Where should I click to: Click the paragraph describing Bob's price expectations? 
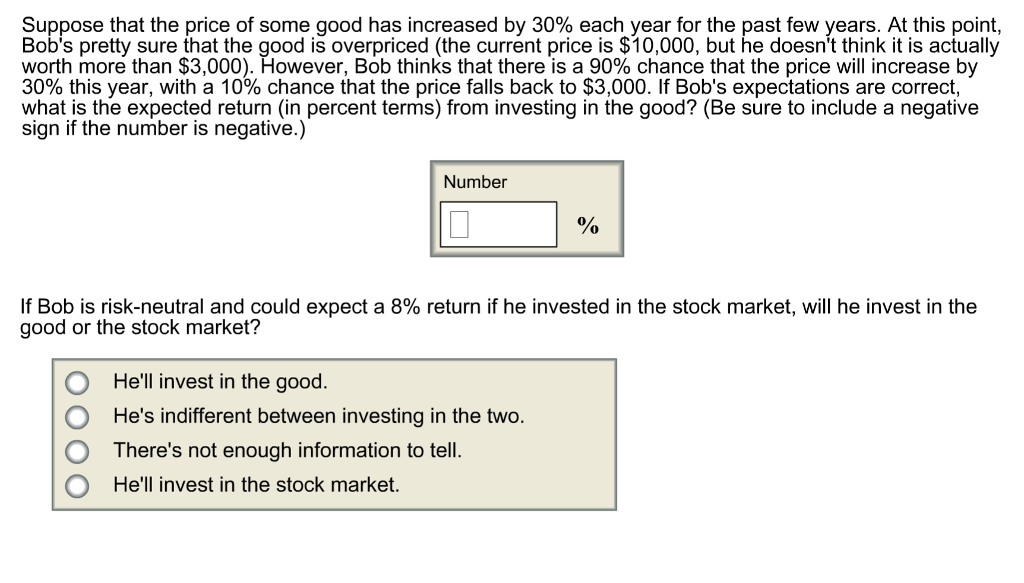click(512, 75)
